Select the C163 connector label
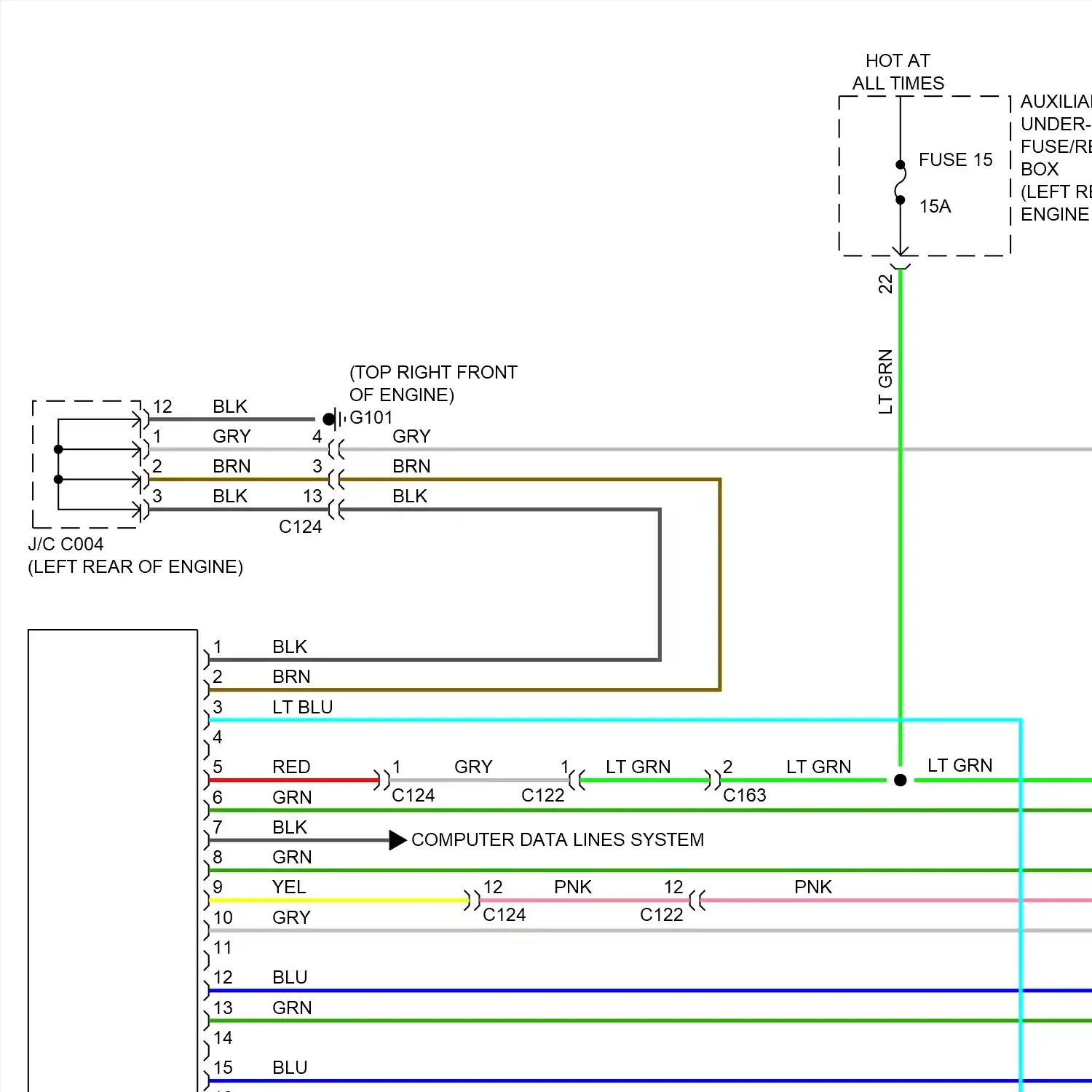The height and width of the screenshot is (1092, 1092). [744, 796]
